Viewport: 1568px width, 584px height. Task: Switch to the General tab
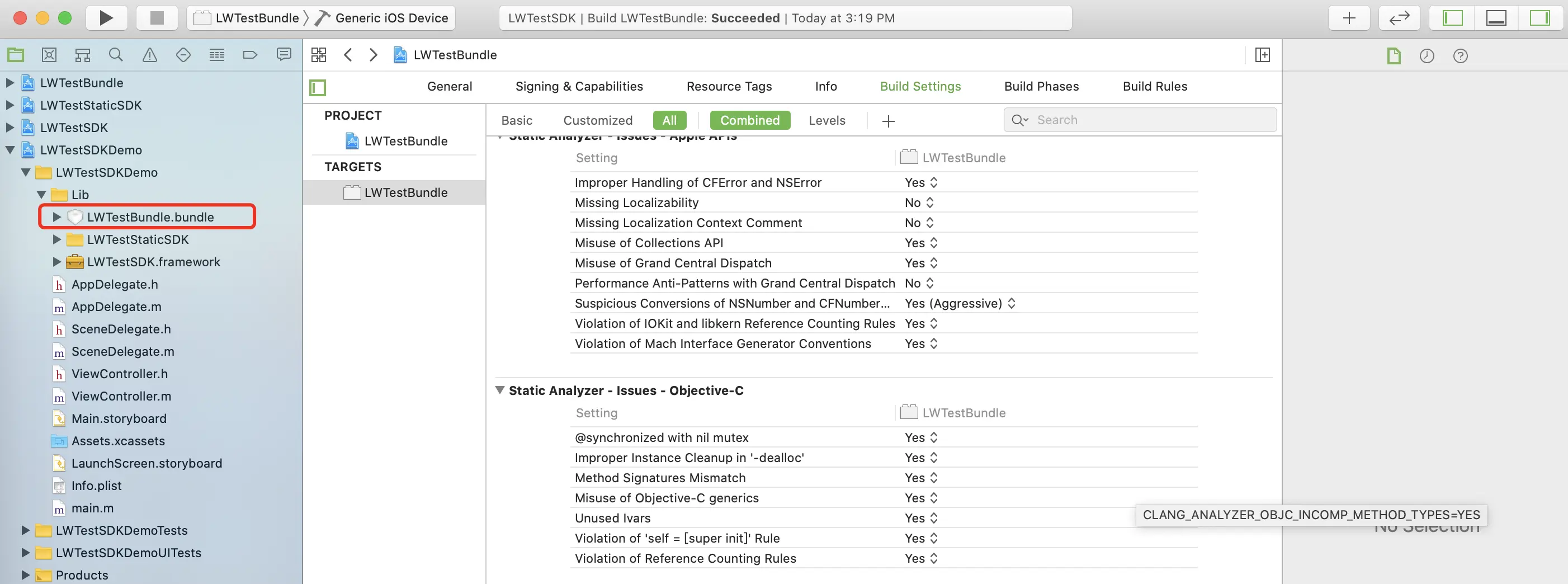450,87
